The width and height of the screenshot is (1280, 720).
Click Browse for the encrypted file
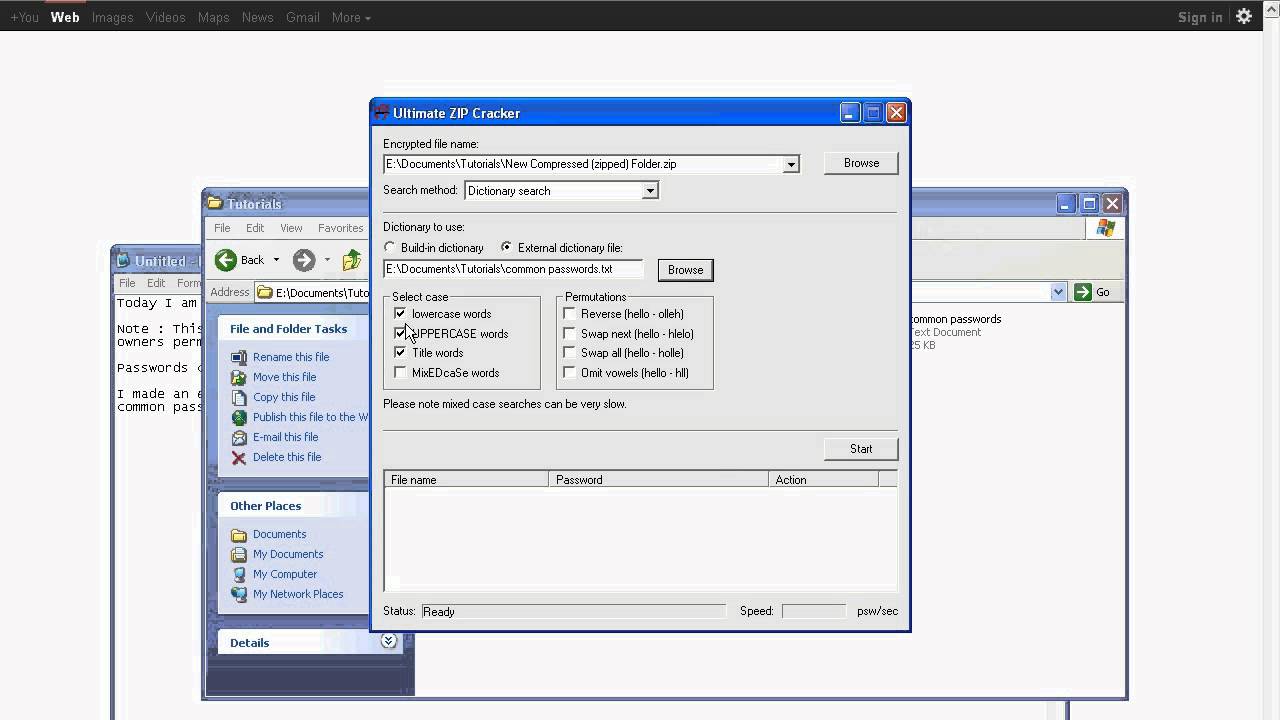[x=861, y=163]
